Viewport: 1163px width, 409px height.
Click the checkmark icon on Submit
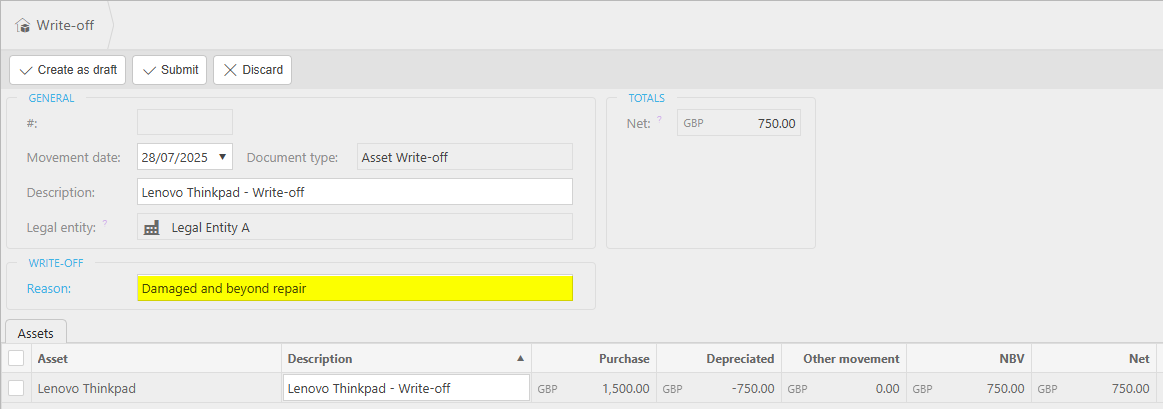150,70
